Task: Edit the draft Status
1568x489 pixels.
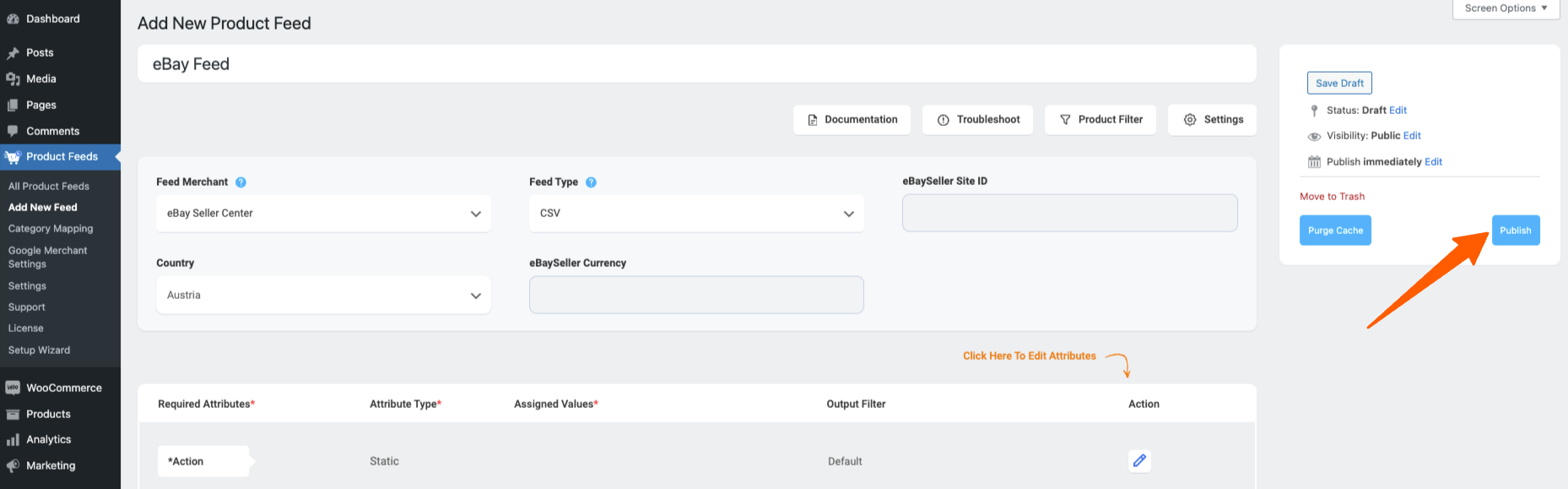Action: tap(1398, 111)
